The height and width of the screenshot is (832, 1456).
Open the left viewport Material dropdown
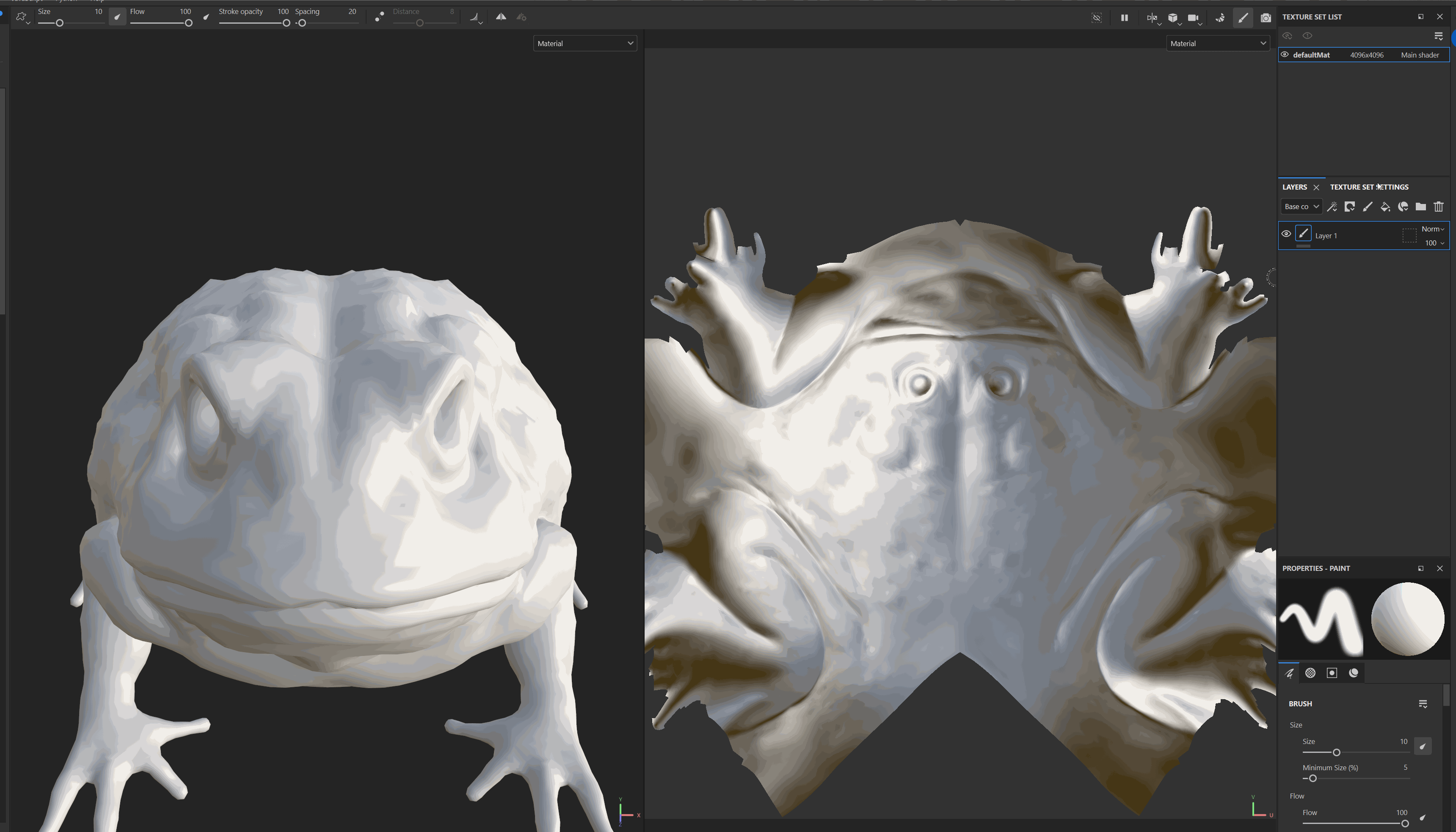pos(585,44)
